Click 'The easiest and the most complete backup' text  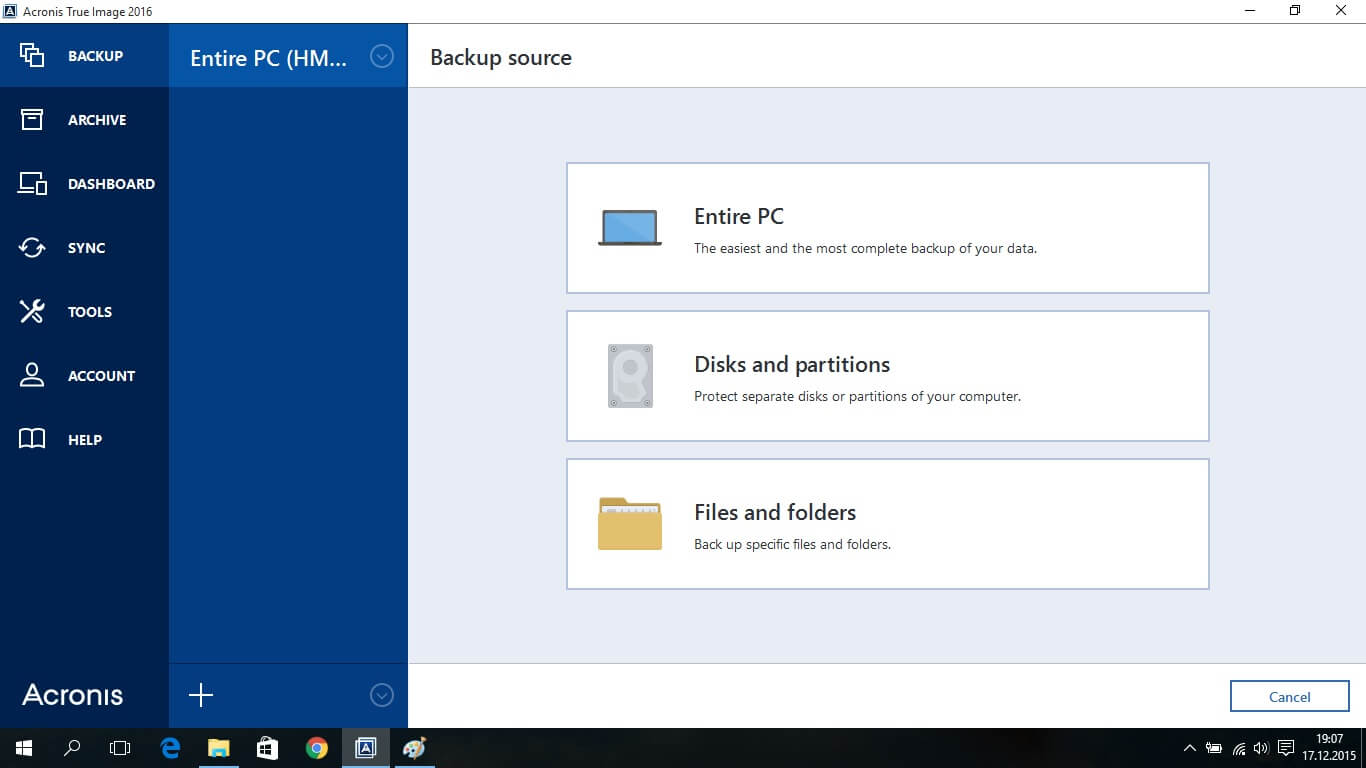(865, 248)
